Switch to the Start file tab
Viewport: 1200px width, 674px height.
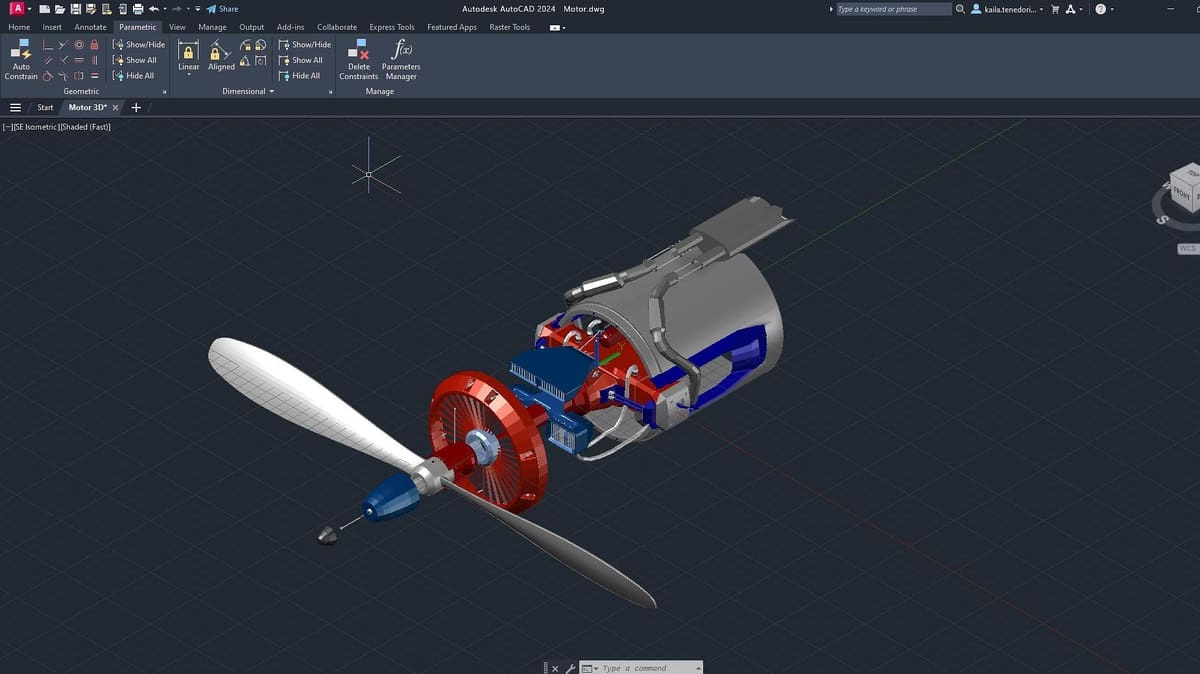[x=45, y=107]
